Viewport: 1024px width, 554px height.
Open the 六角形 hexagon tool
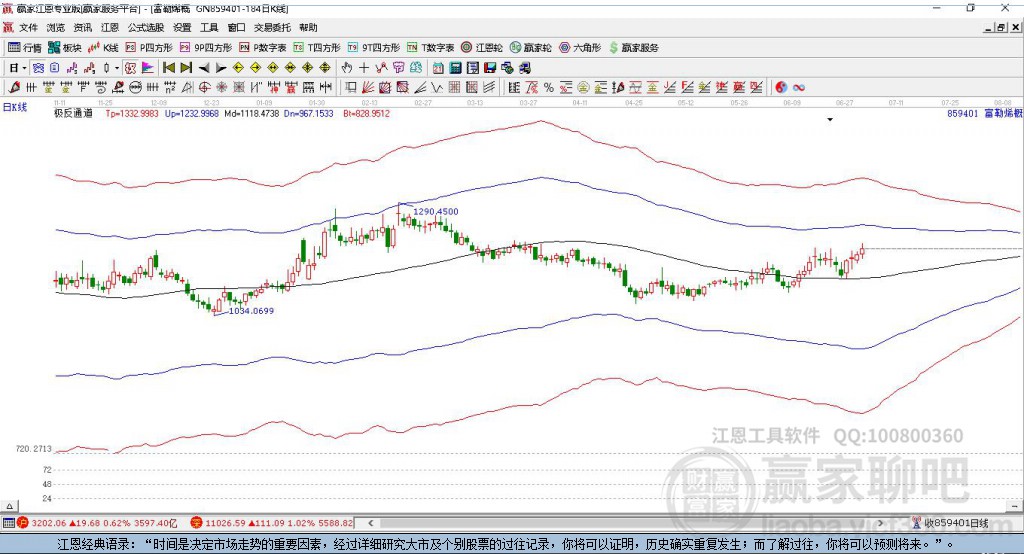580,48
